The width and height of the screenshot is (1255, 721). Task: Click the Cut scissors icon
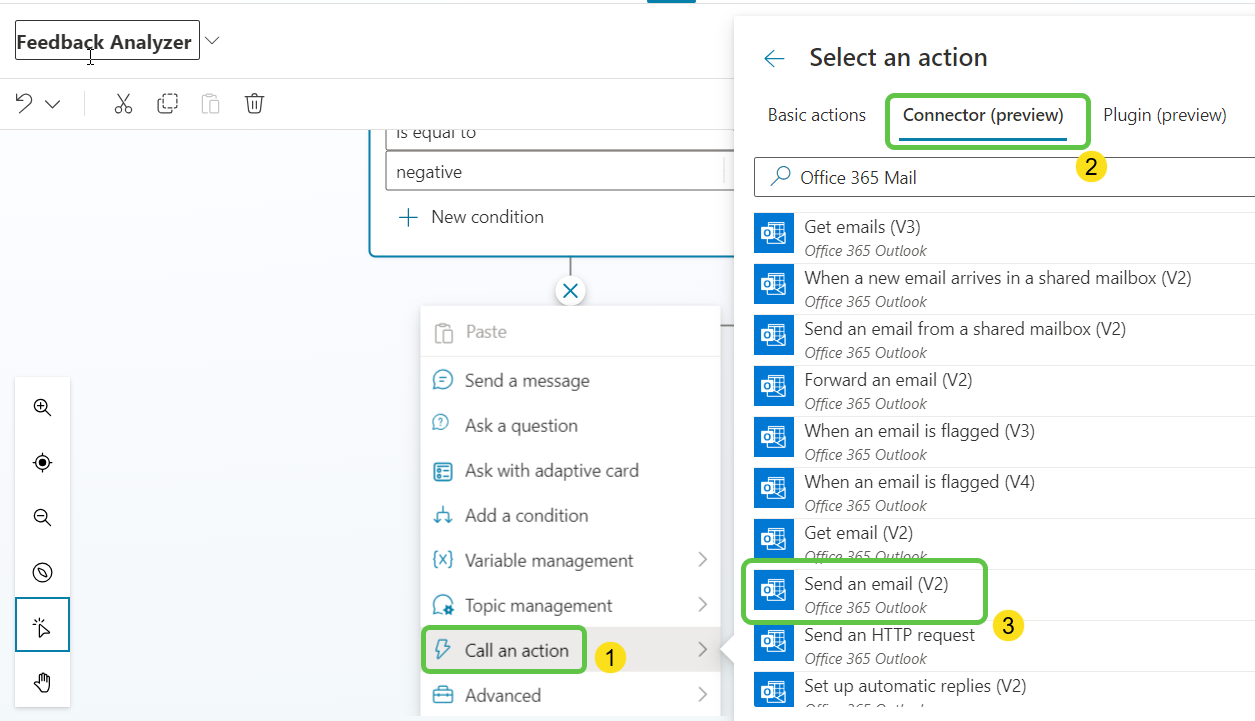click(123, 104)
